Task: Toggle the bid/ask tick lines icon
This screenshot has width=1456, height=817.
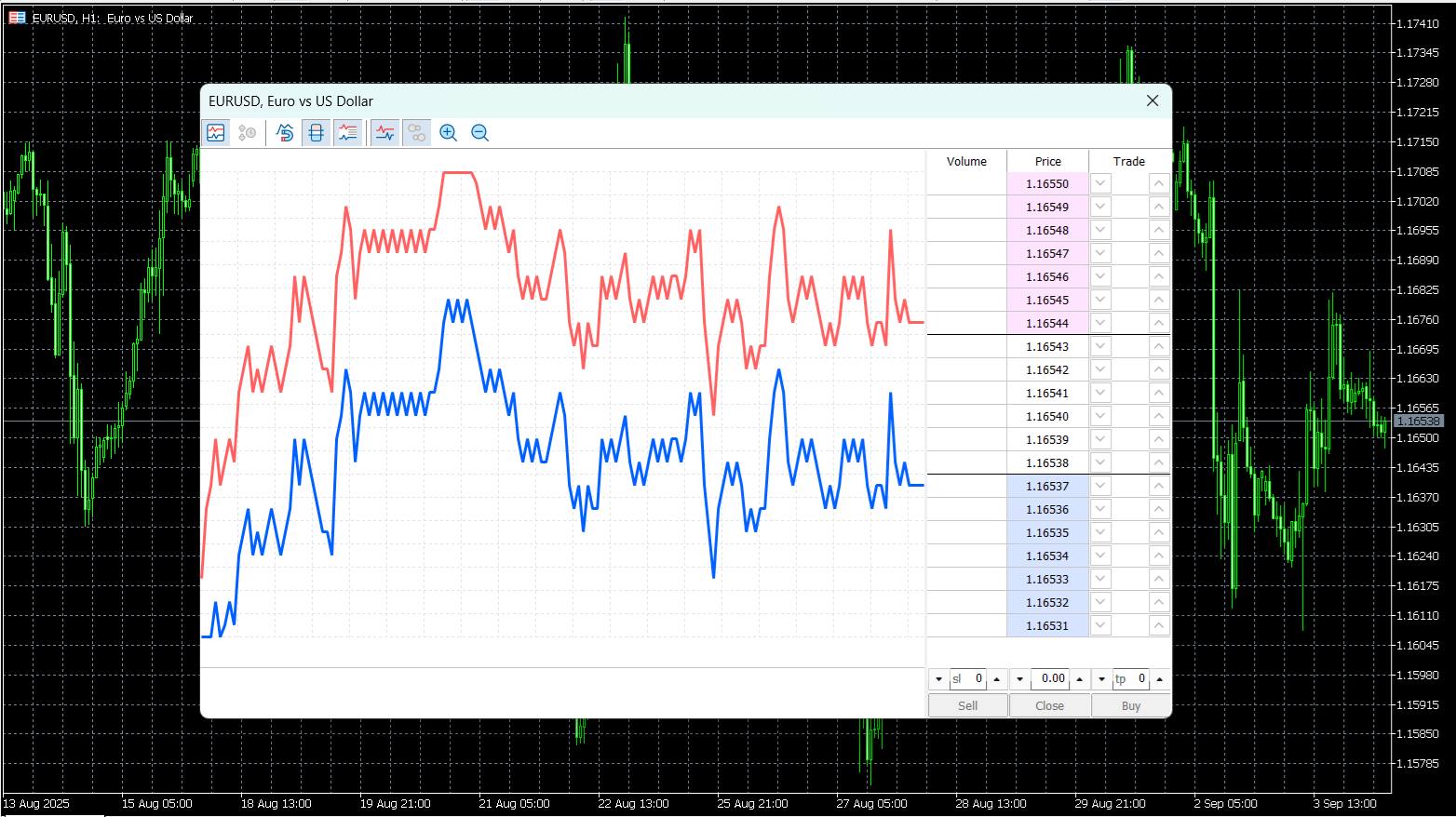Action: pos(384,133)
